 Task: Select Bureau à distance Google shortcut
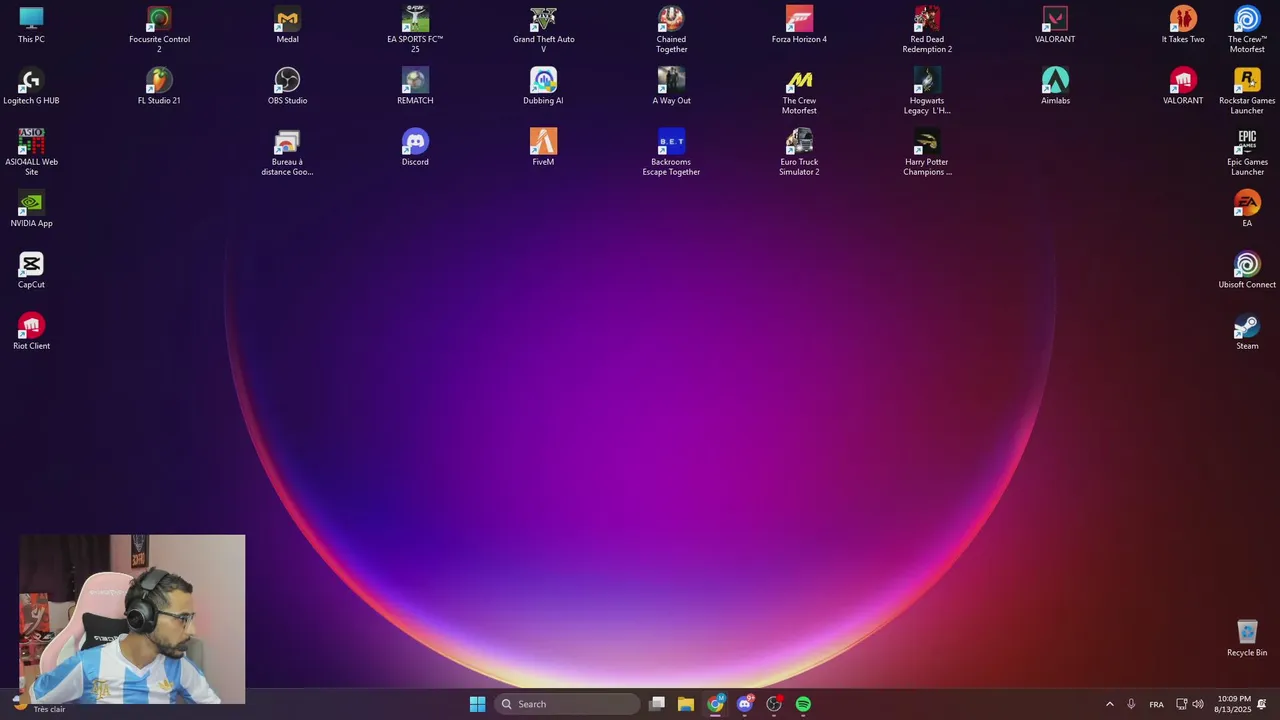(287, 152)
